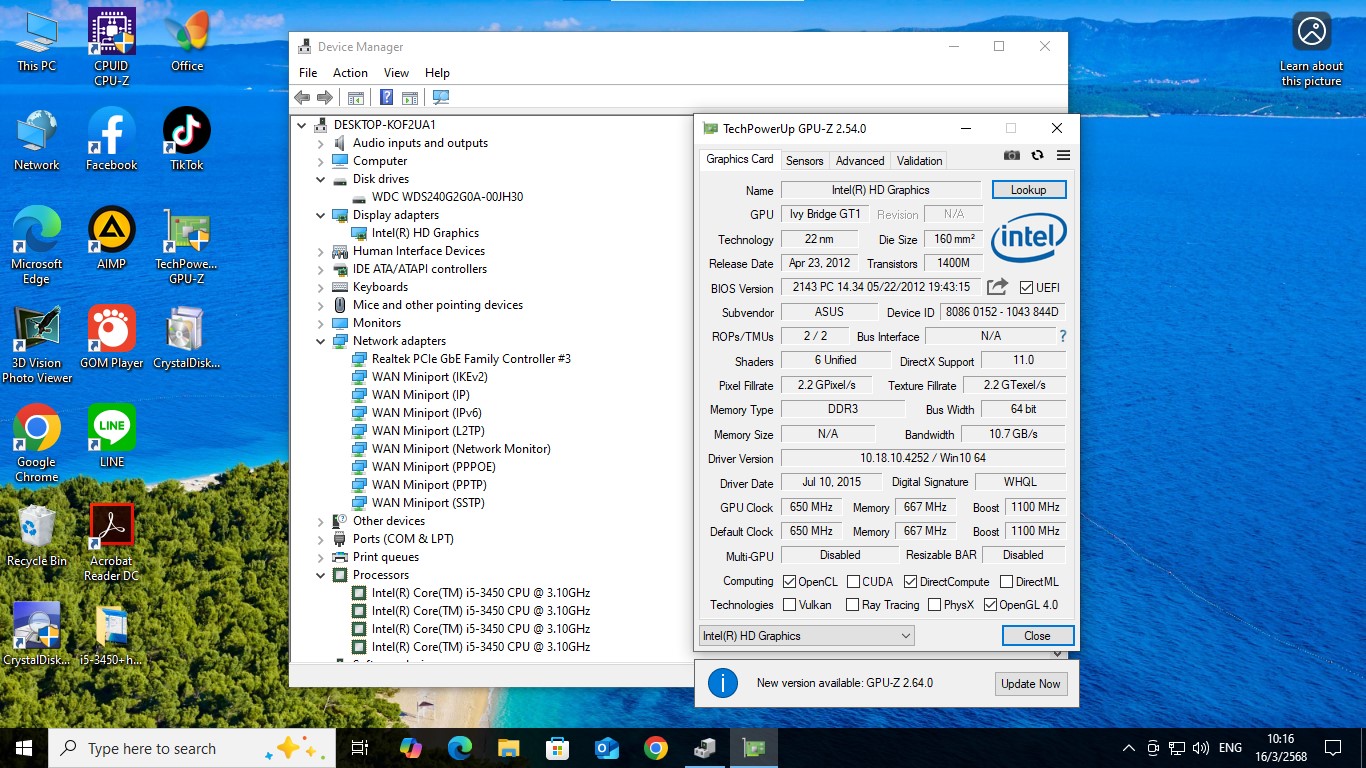Screen dimensions: 1366x768
Task: Toggle the Vulkan checkbox
Action: [x=790, y=605]
